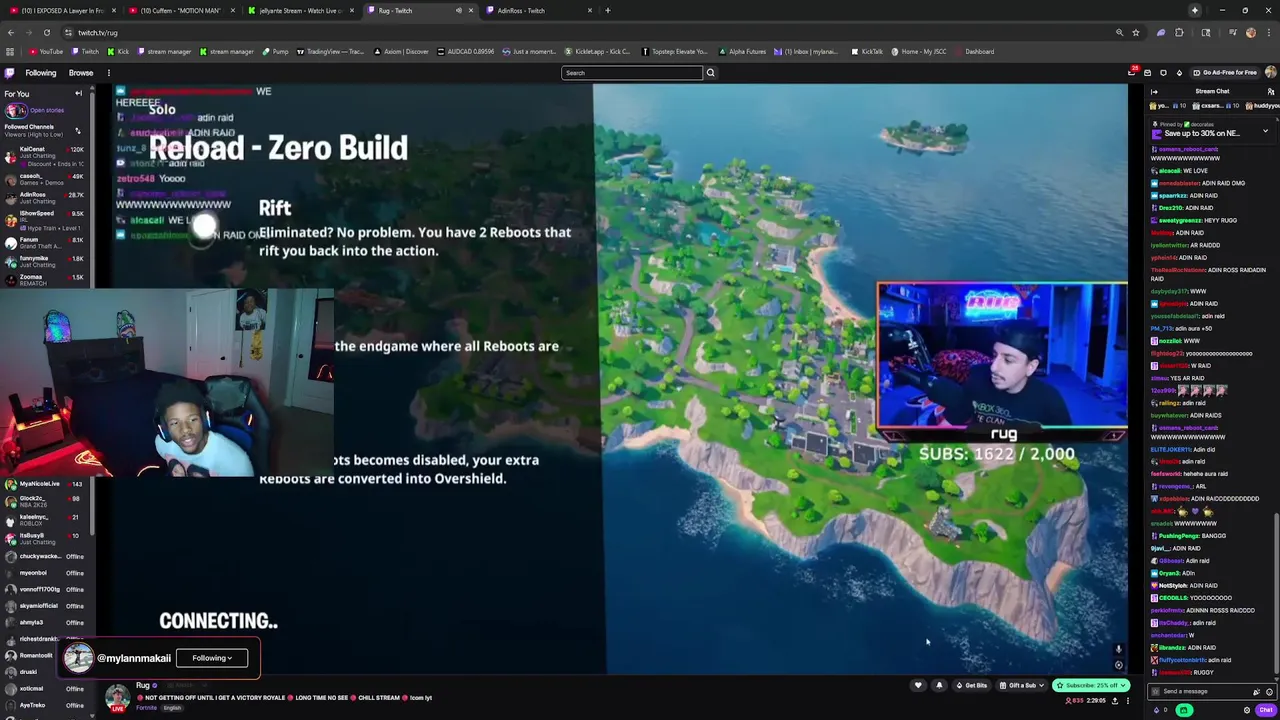
Task: Open MyaNicoleLive channel from sidebar
Action: point(45,484)
